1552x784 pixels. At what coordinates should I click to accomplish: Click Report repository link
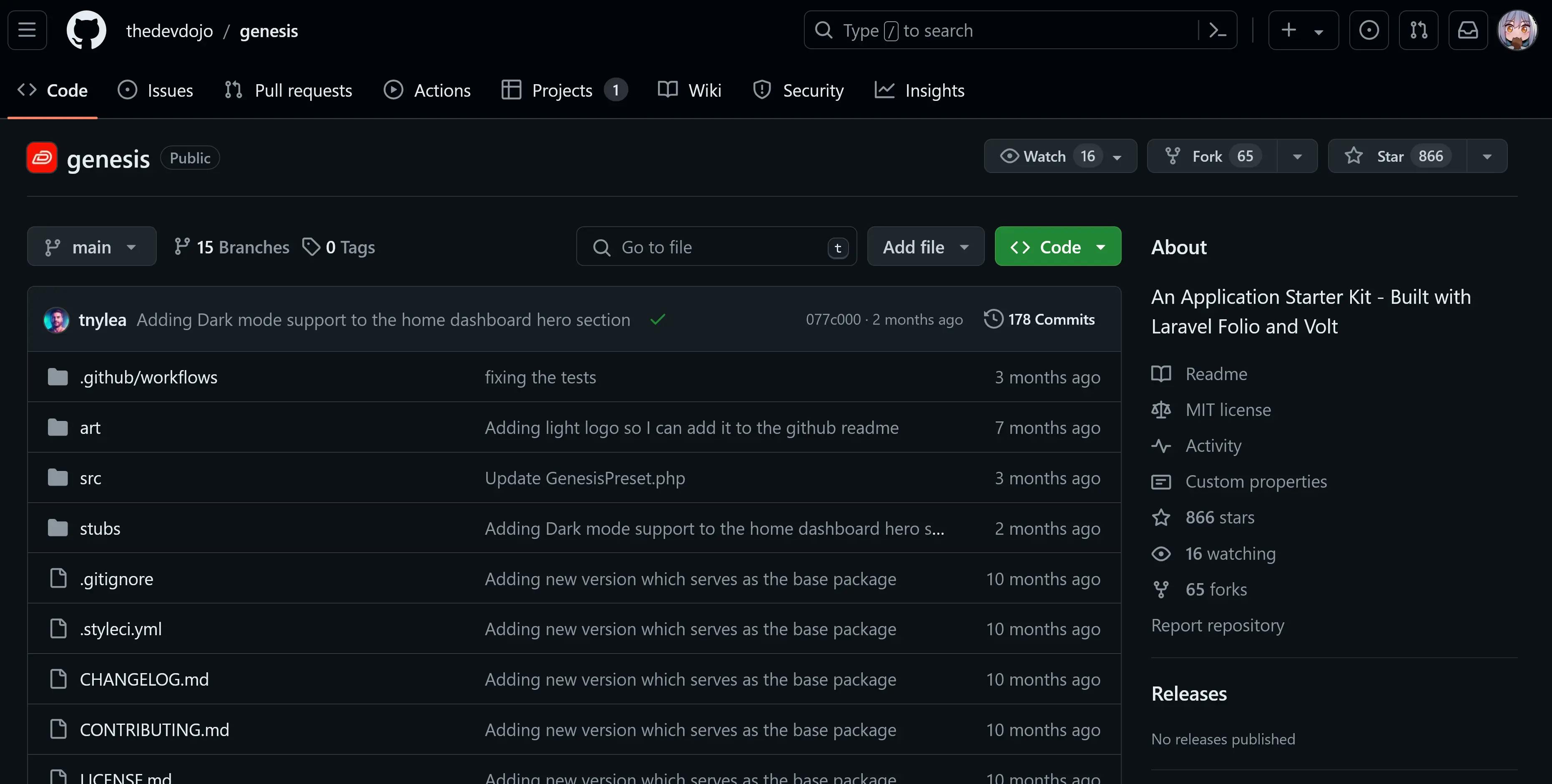click(x=1217, y=625)
